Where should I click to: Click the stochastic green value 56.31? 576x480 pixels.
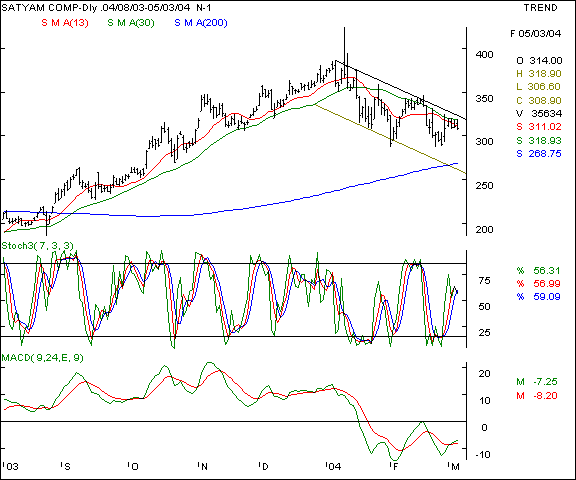point(547,271)
